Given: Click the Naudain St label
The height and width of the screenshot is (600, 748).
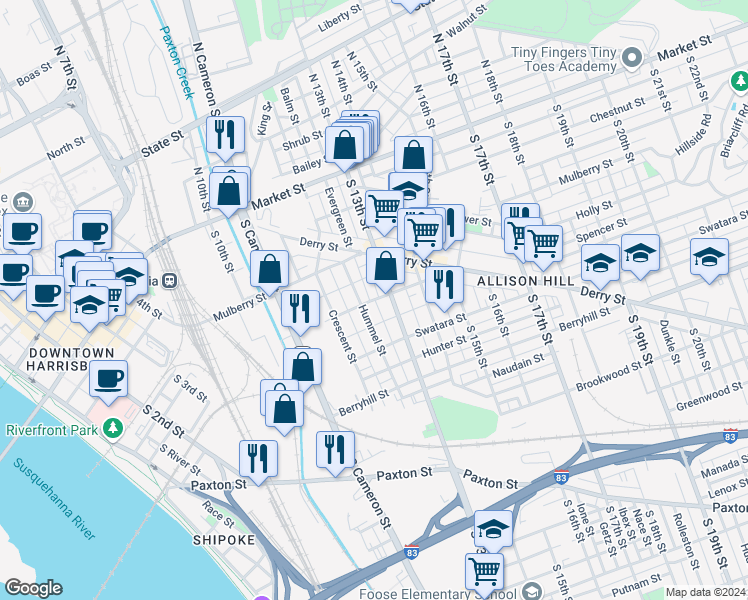Looking at the screenshot, I should [x=518, y=366].
